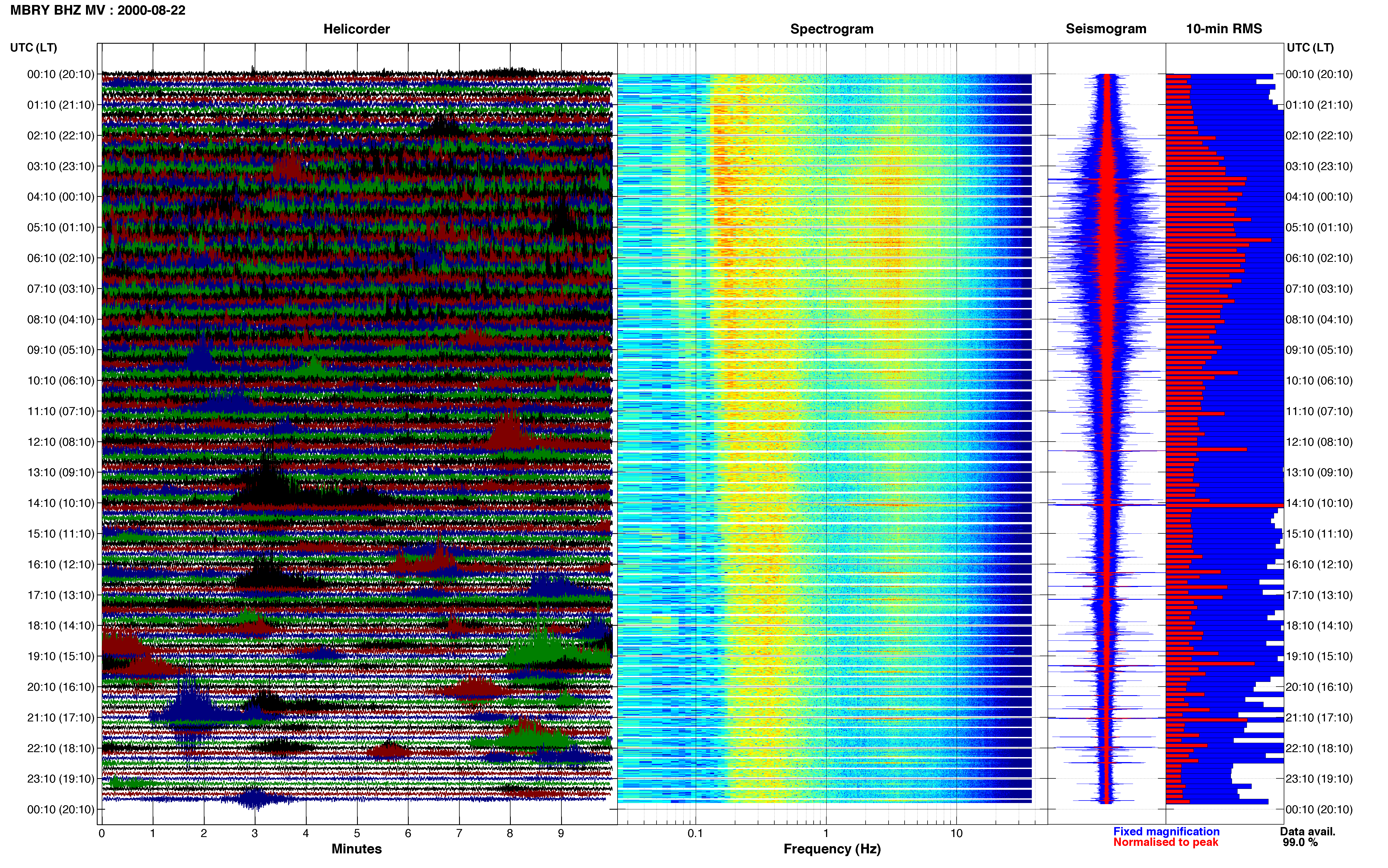
Task: Select the 'Helicorder' panel heading
Action: point(356,29)
